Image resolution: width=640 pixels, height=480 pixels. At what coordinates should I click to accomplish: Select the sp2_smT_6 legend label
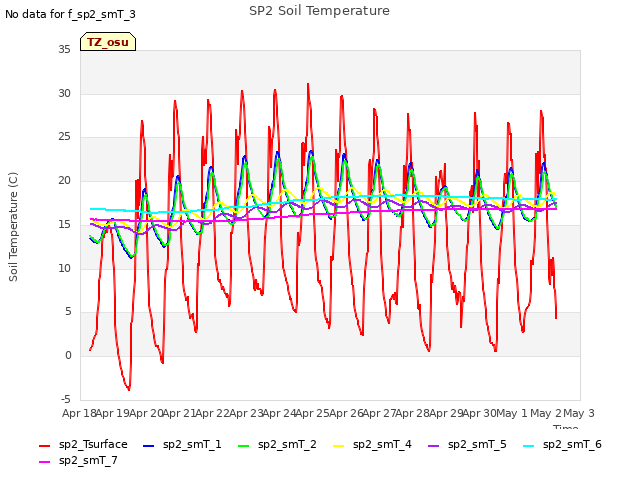coord(572,444)
